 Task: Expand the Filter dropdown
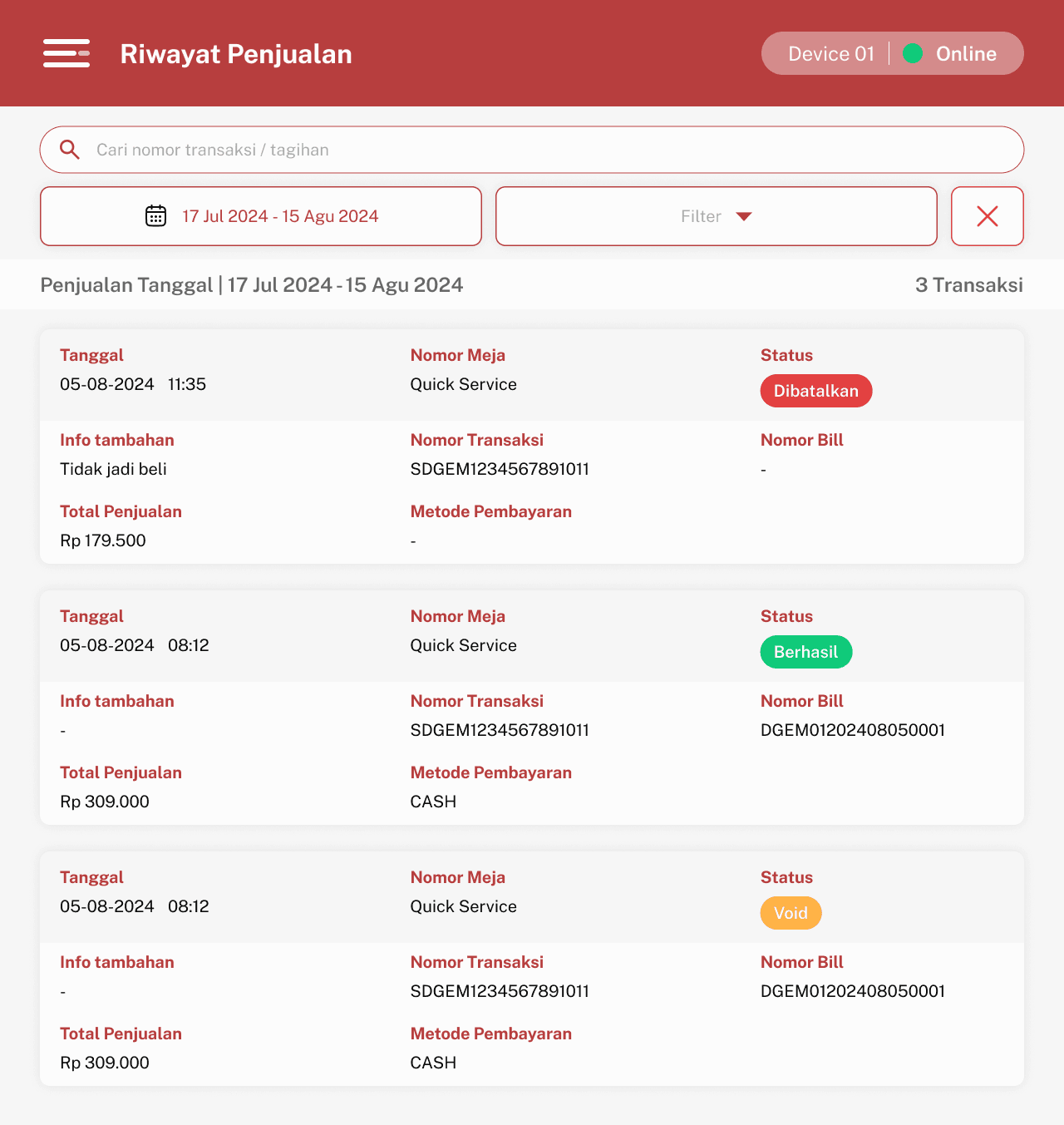tap(717, 216)
